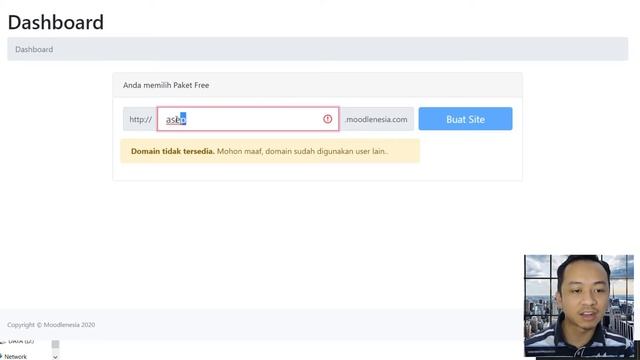Click the http:// prefix label
Screen dimensions: 640x360
(140, 119)
